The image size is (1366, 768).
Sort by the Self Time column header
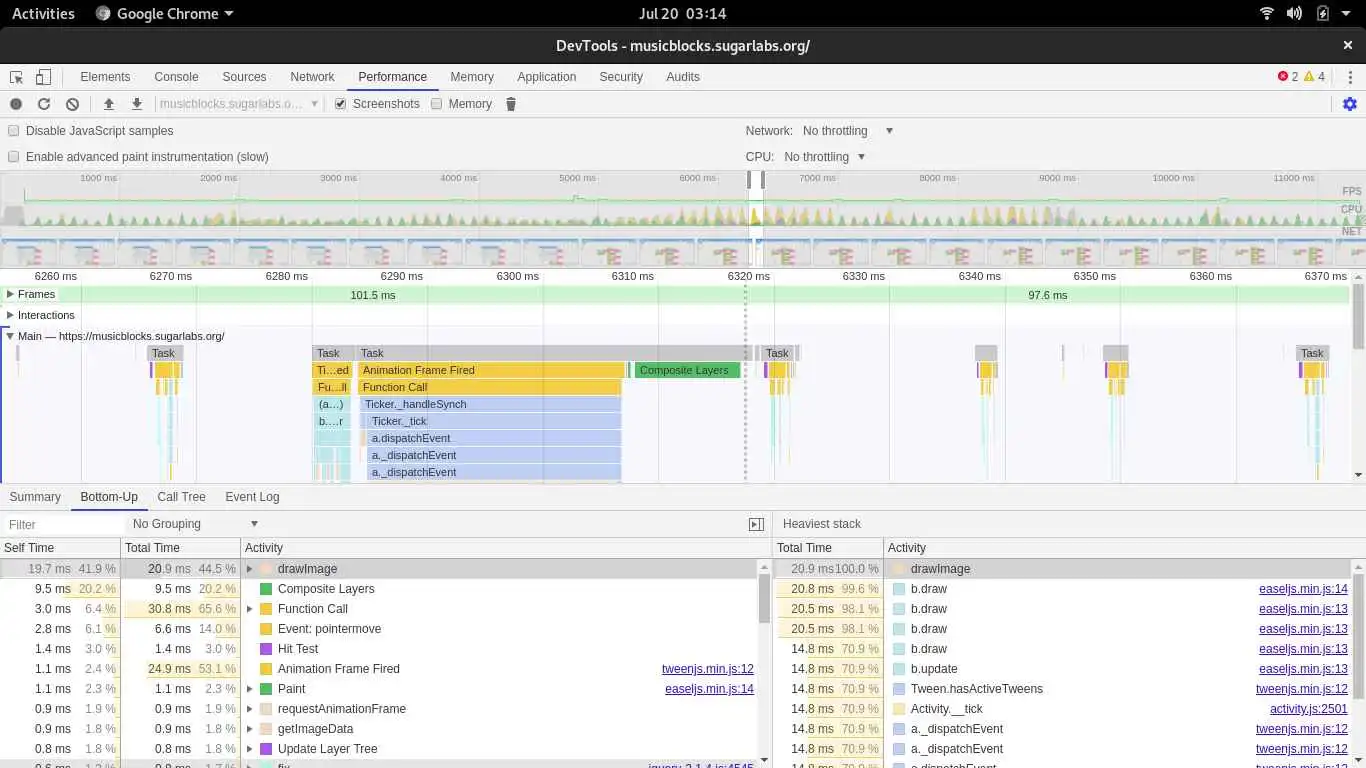tap(60, 548)
